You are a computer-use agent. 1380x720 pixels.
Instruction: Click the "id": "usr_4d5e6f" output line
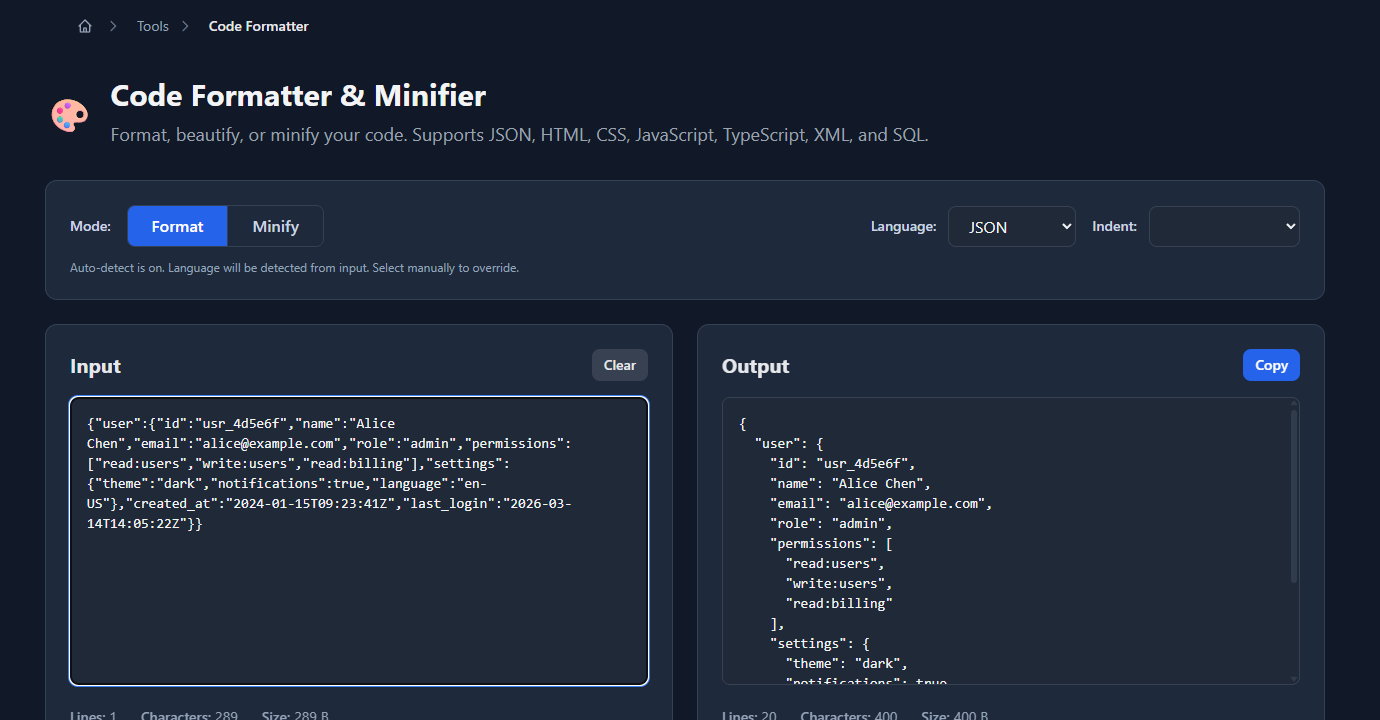(x=843, y=463)
